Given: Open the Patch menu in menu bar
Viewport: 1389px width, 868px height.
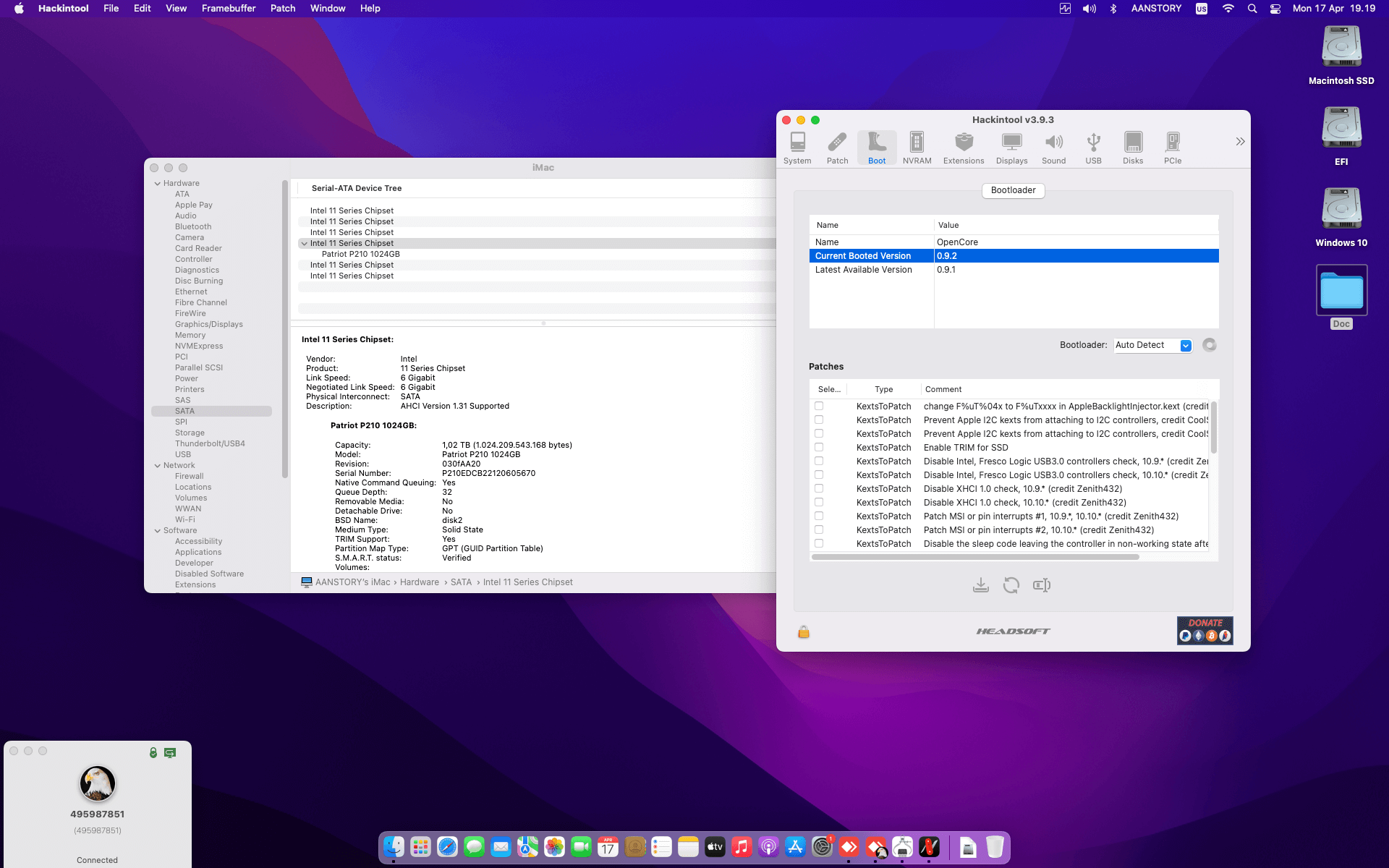Looking at the screenshot, I should (x=283, y=9).
